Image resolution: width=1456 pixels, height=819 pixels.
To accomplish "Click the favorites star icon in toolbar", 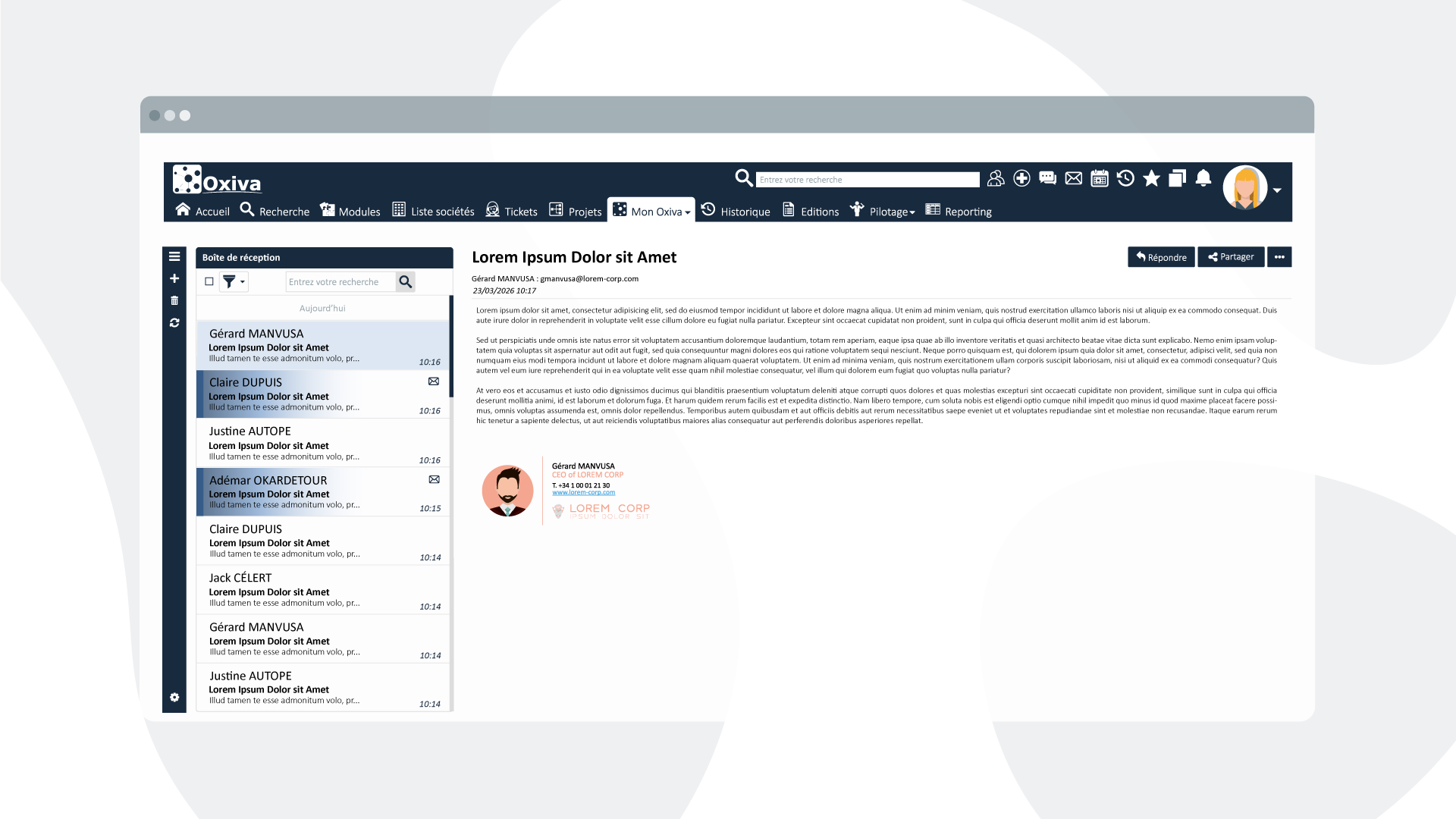I will click(x=1151, y=179).
